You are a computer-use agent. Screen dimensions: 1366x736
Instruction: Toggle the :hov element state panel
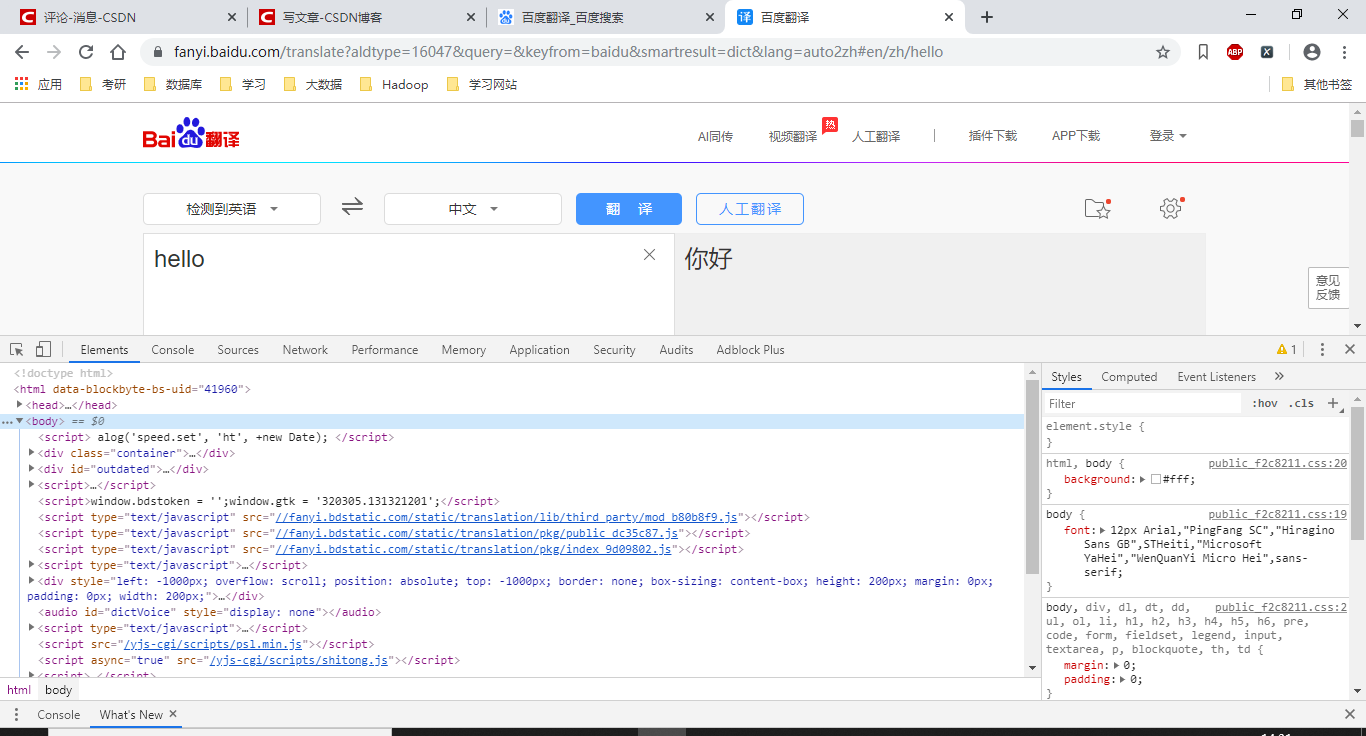click(1265, 403)
